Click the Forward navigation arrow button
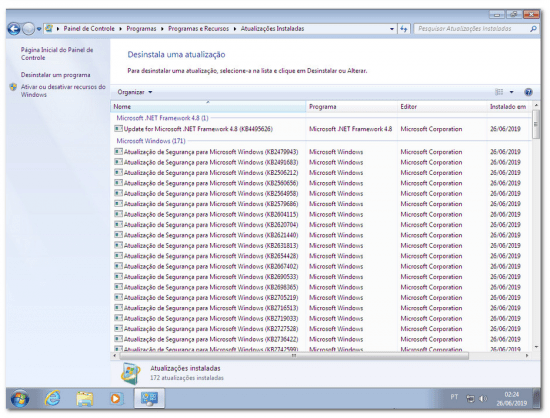Viewport: 550px width, 418px height. click(28, 29)
